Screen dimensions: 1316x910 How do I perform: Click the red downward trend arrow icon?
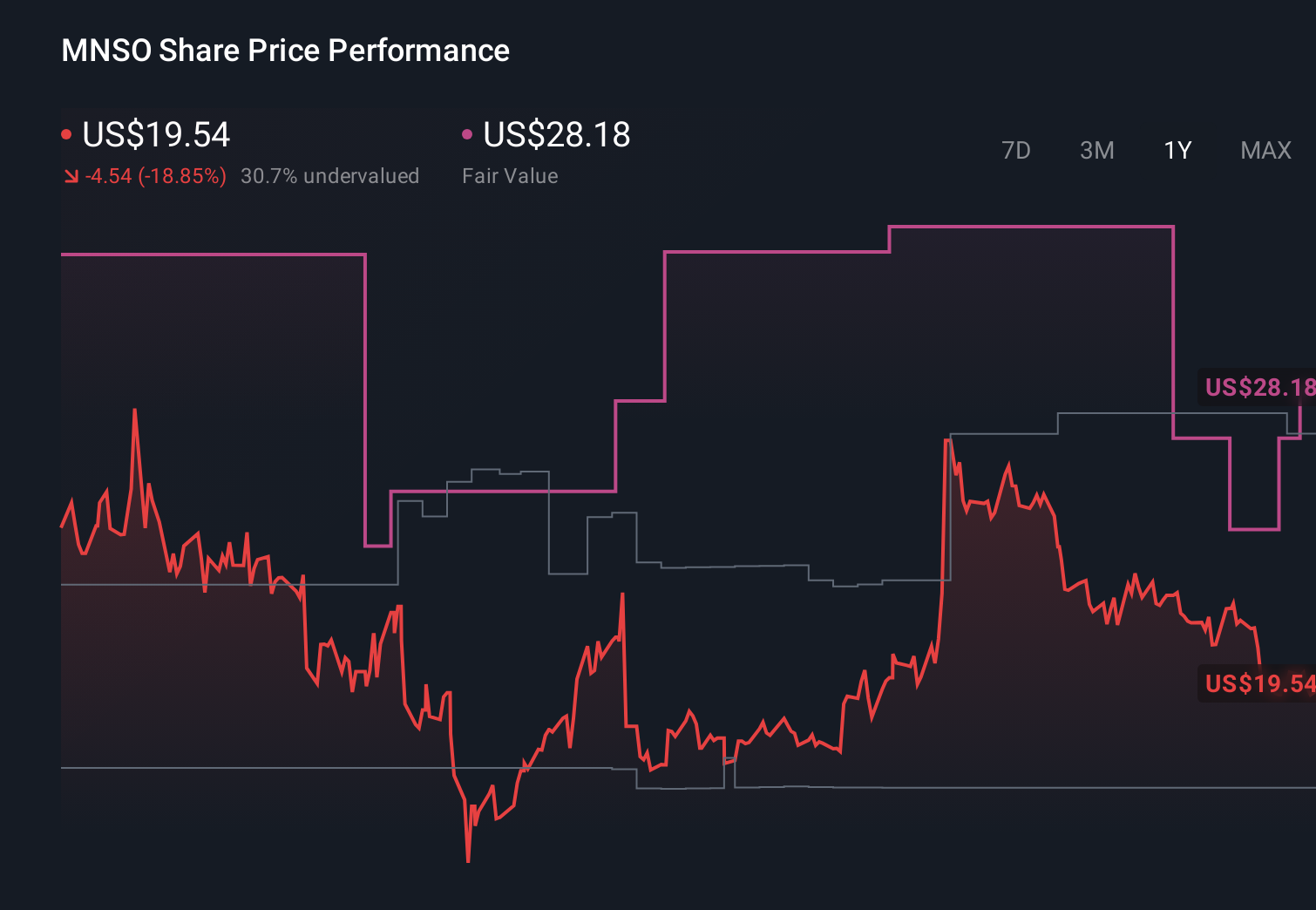click(x=71, y=175)
